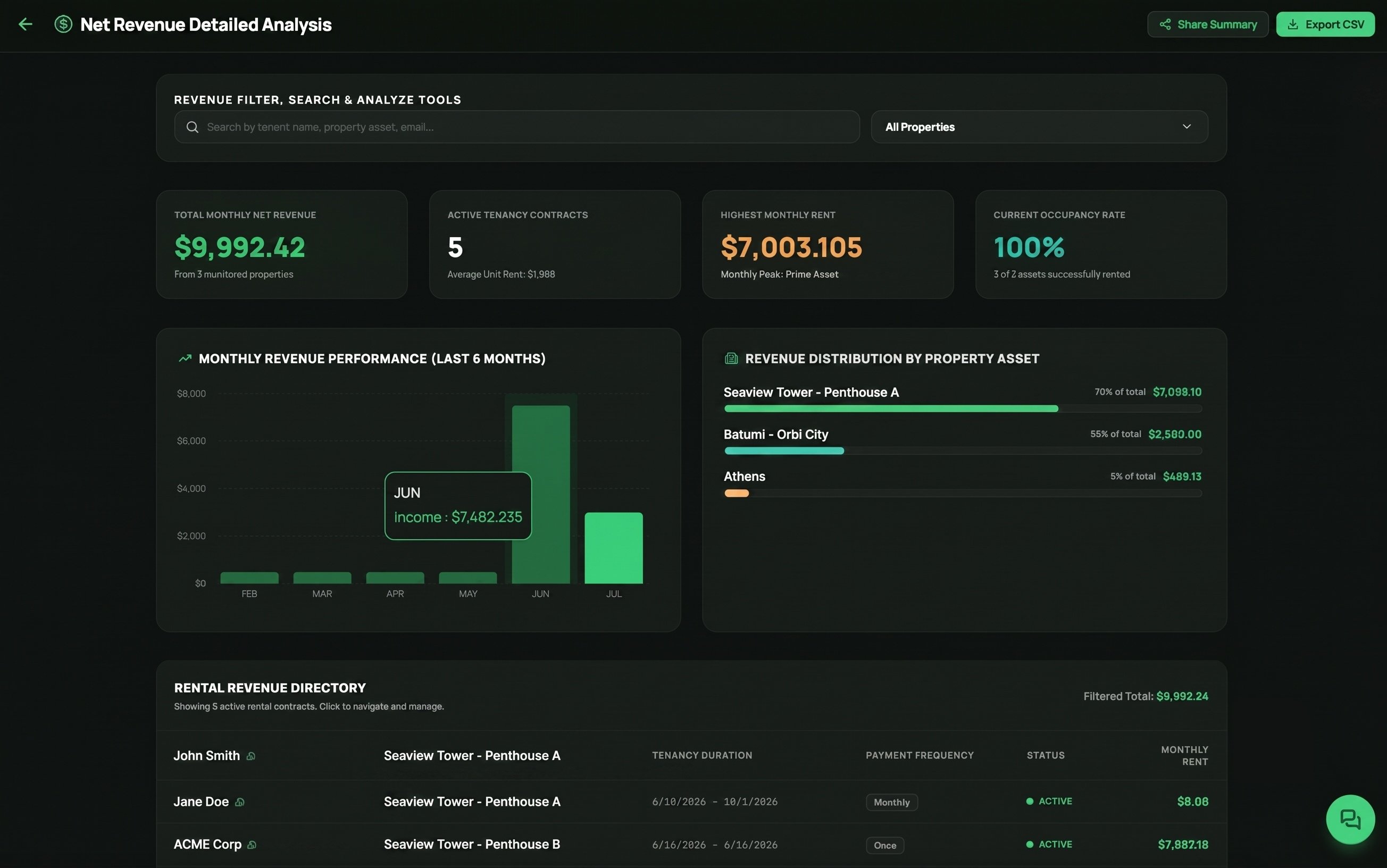Select the JUL revenue bar

(x=613, y=548)
